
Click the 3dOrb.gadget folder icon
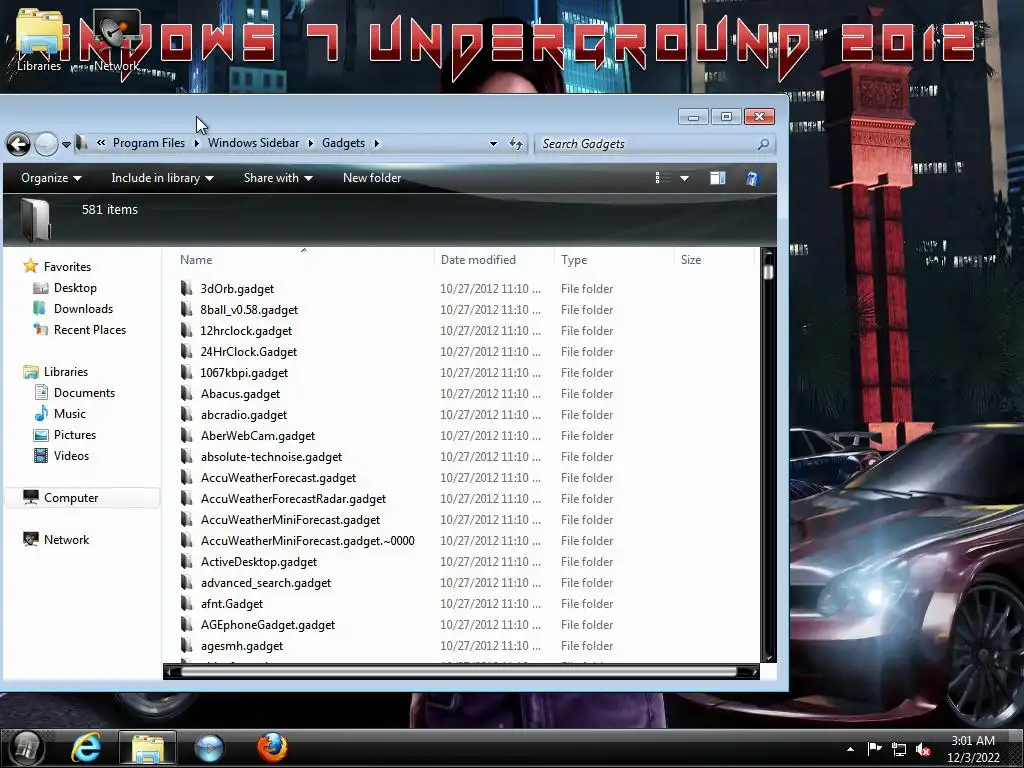point(187,288)
